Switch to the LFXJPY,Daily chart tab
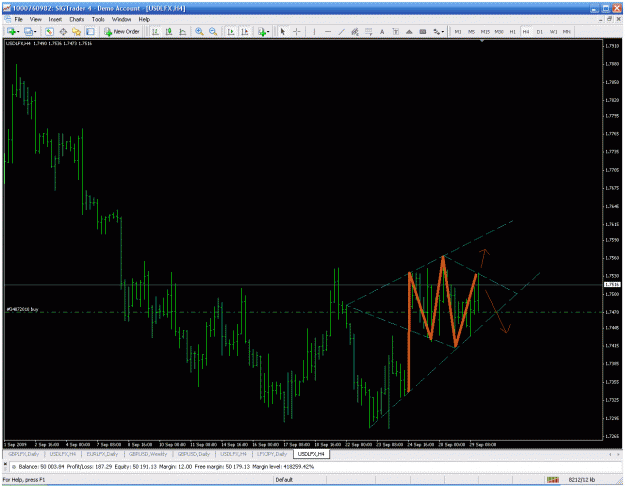 [x=272, y=454]
